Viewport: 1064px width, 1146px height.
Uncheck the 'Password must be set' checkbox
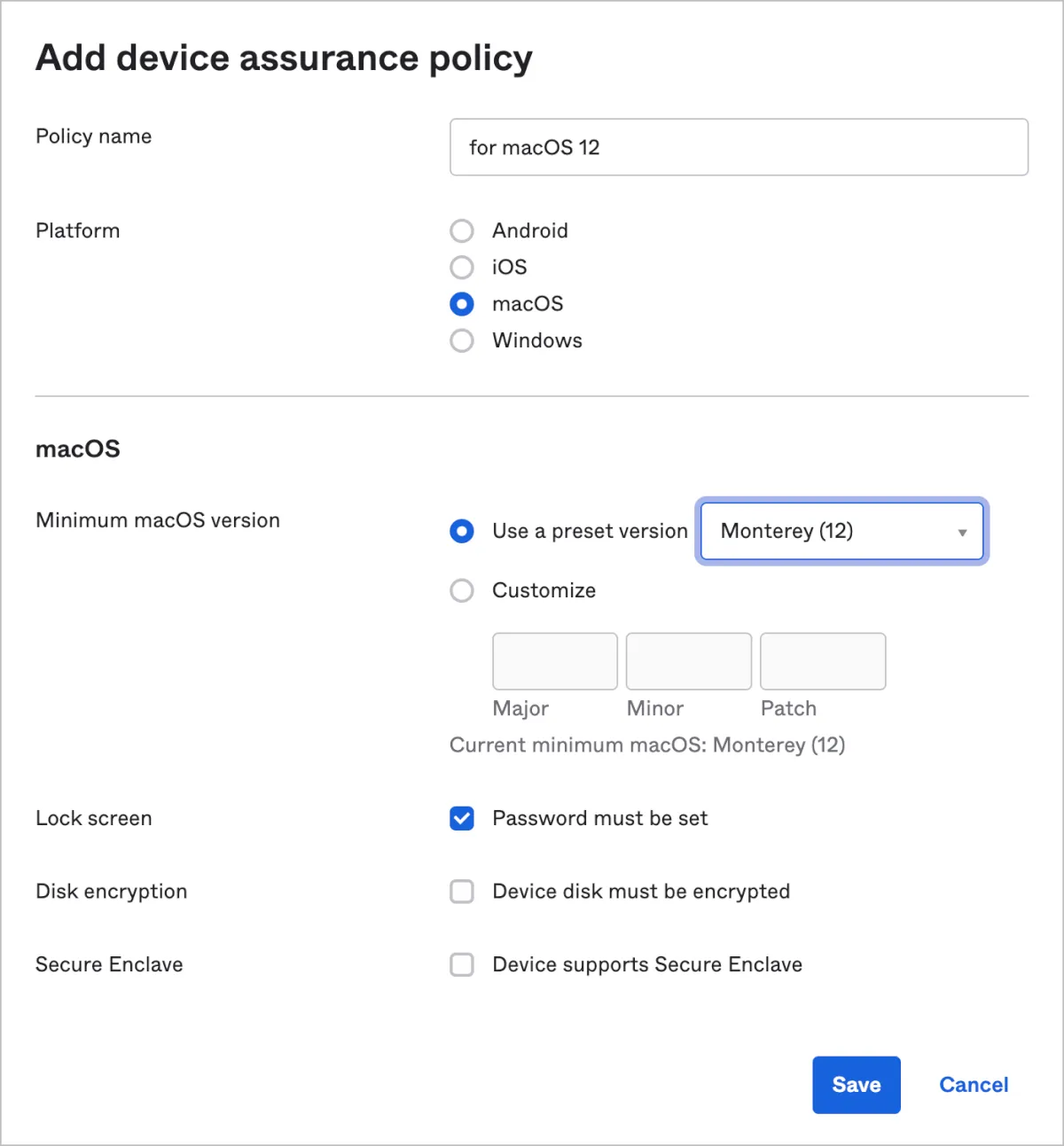pyautogui.click(x=462, y=818)
